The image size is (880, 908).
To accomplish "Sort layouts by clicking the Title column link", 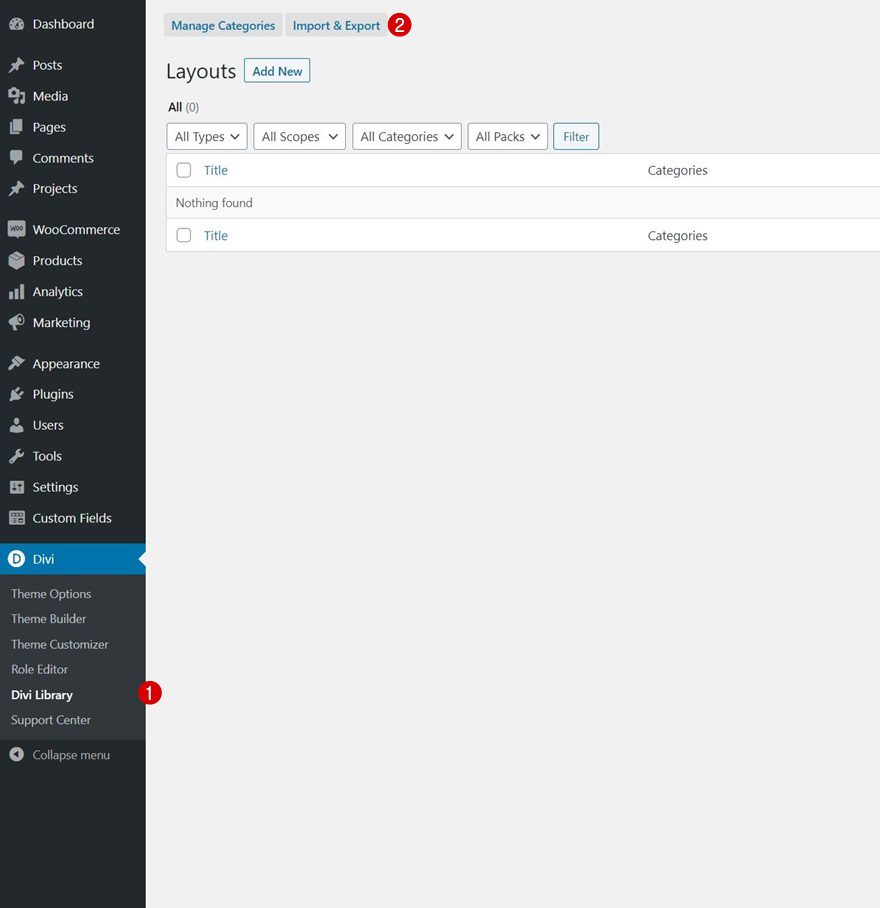I will (216, 170).
